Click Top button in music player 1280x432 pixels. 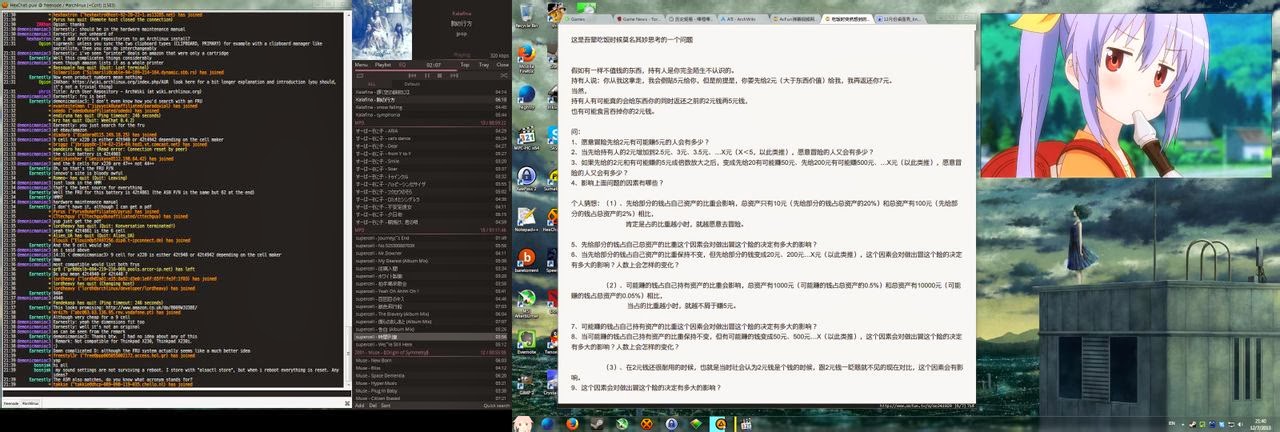[465, 64]
